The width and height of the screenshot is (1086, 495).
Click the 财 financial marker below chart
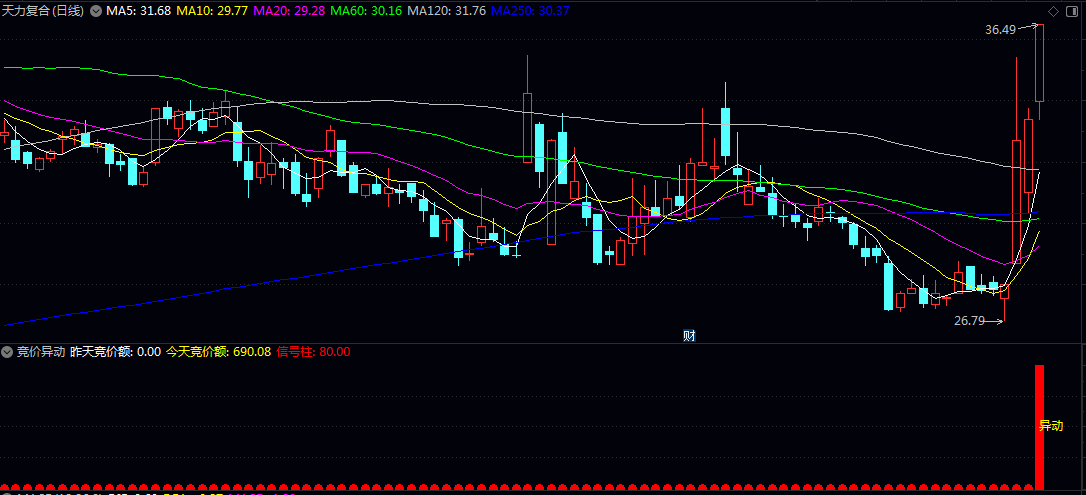(x=689, y=335)
